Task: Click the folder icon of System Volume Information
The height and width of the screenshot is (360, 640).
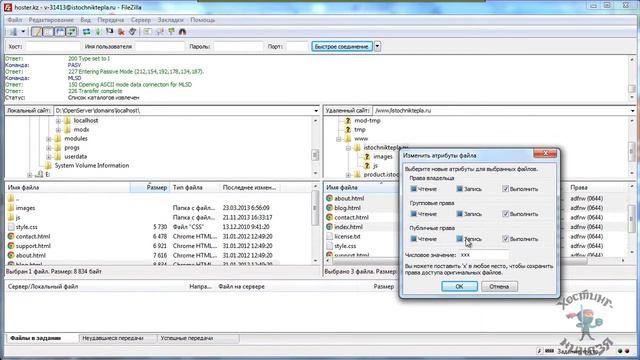Action: (48, 165)
